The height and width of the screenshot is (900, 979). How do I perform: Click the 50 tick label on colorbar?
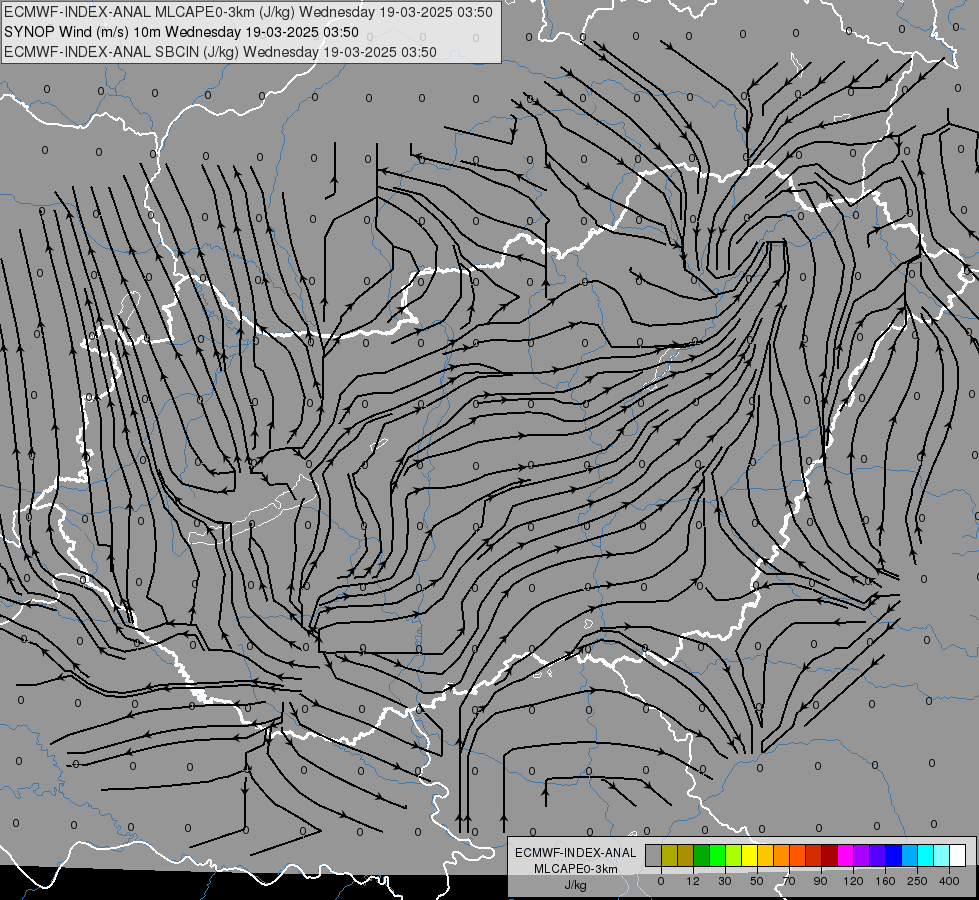[x=757, y=881]
